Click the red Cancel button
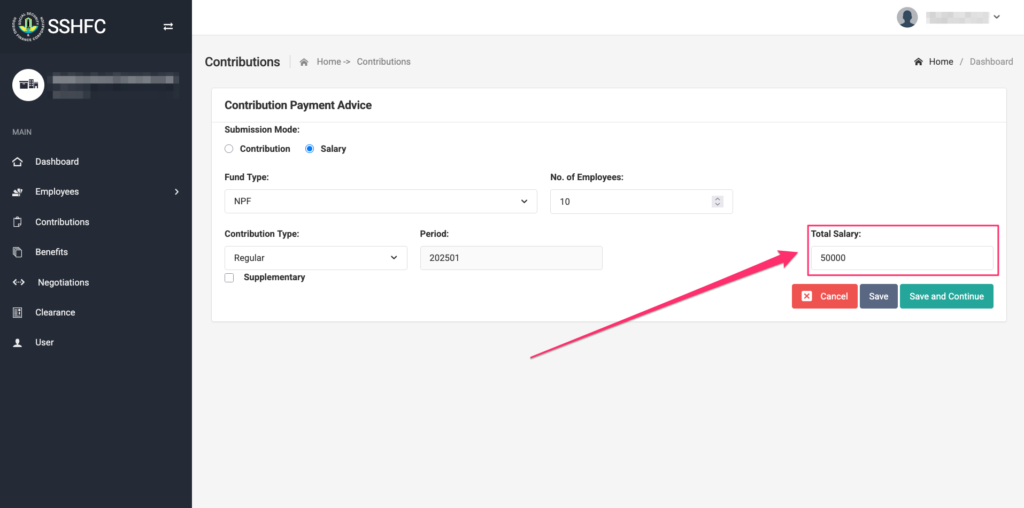This screenshot has height=508, width=1024. (824, 296)
